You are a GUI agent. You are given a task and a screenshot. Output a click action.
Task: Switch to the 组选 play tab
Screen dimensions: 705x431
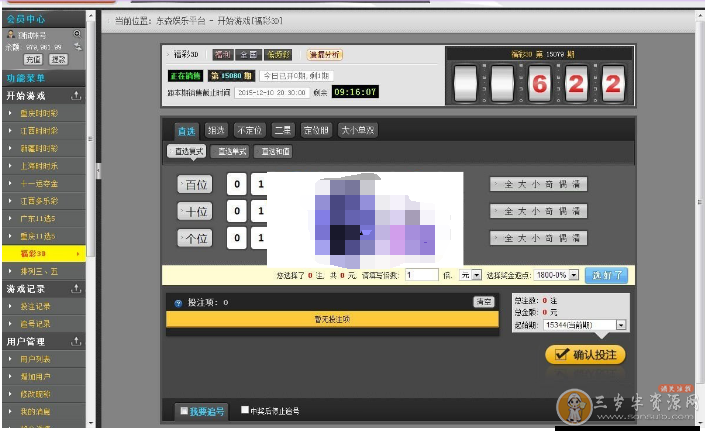pos(215,130)
